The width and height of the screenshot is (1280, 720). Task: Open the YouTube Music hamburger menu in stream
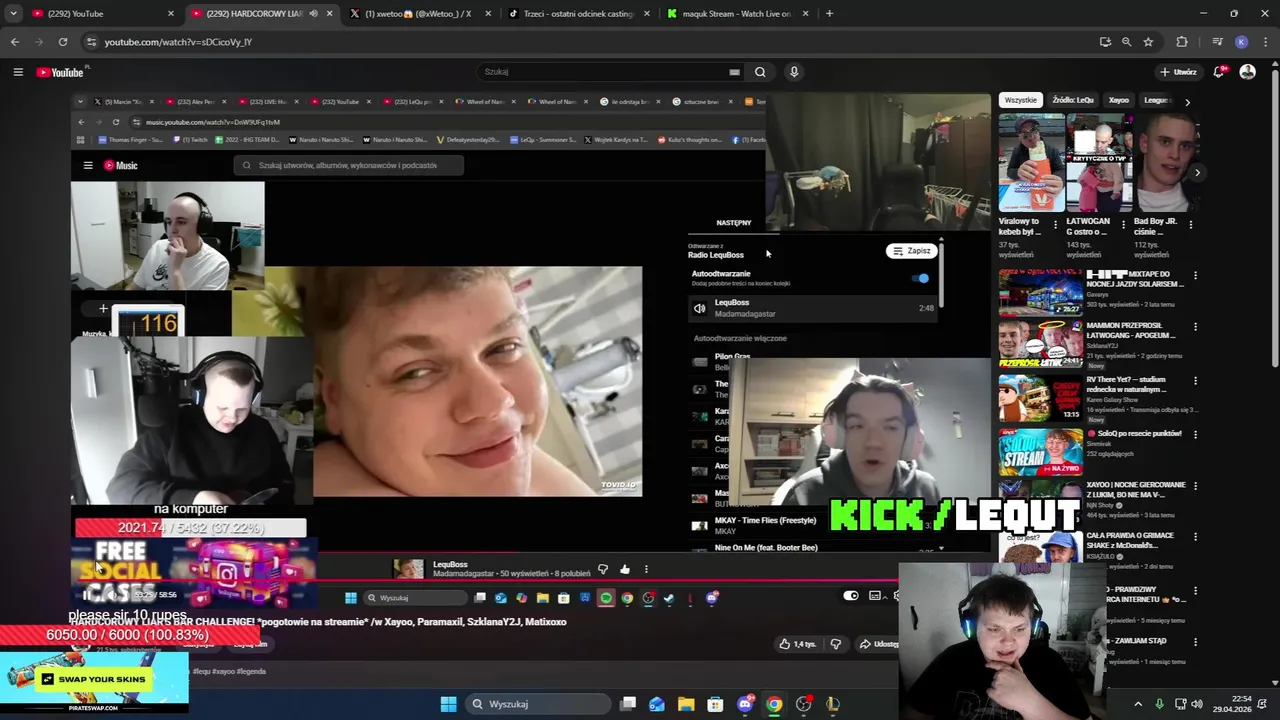(x=88, y=166)
